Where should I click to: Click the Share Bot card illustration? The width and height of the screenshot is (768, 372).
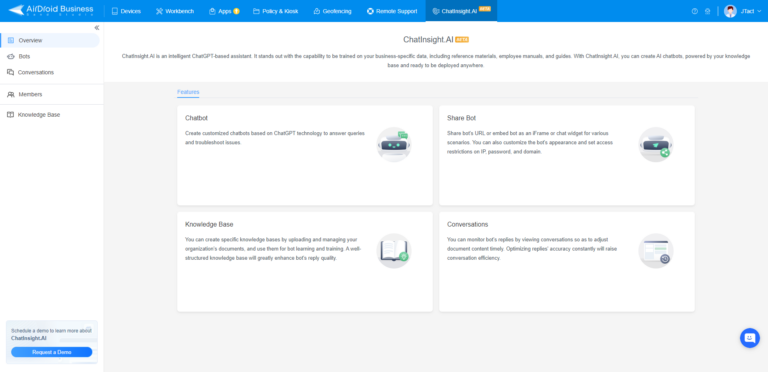click(x=656, y=144)
